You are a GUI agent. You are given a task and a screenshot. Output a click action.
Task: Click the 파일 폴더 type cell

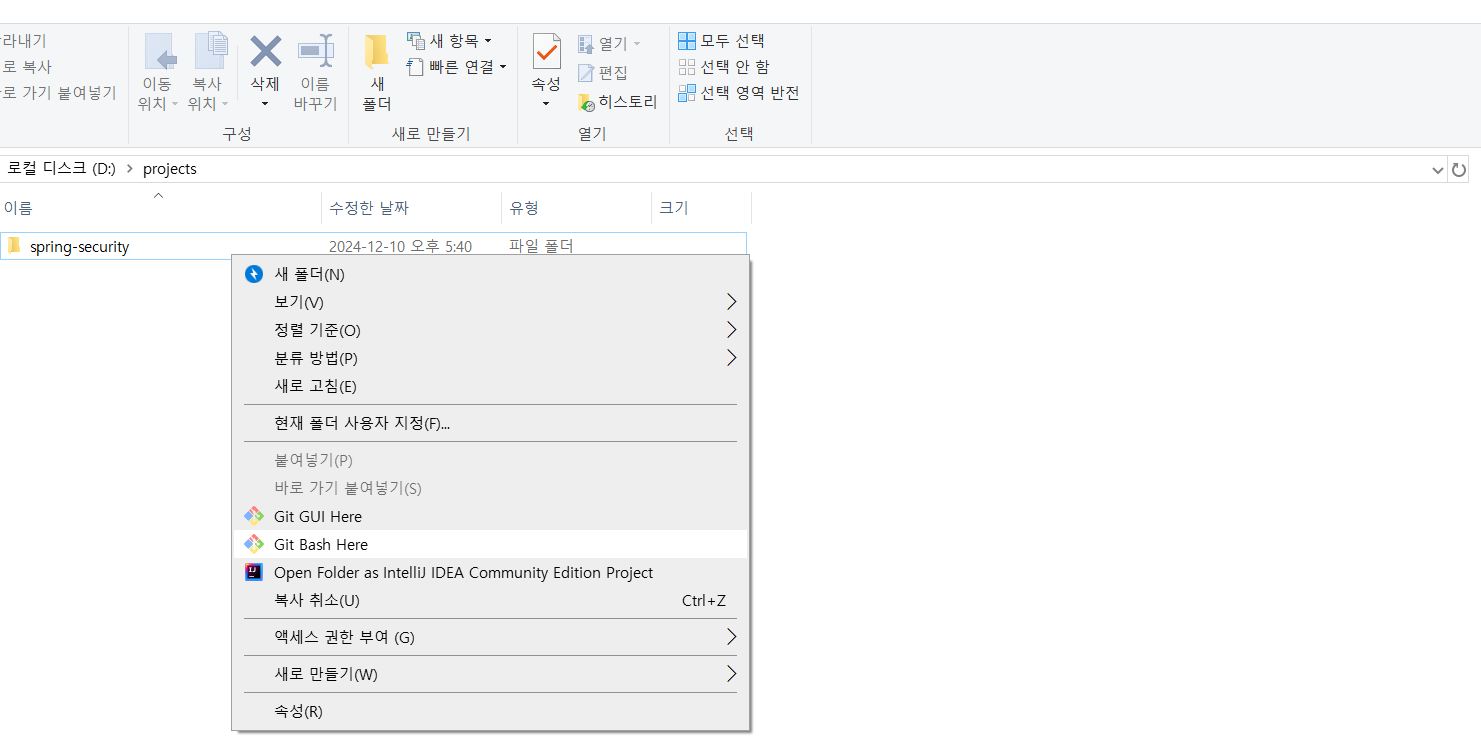pyautogui.click(x=541, y=246)
